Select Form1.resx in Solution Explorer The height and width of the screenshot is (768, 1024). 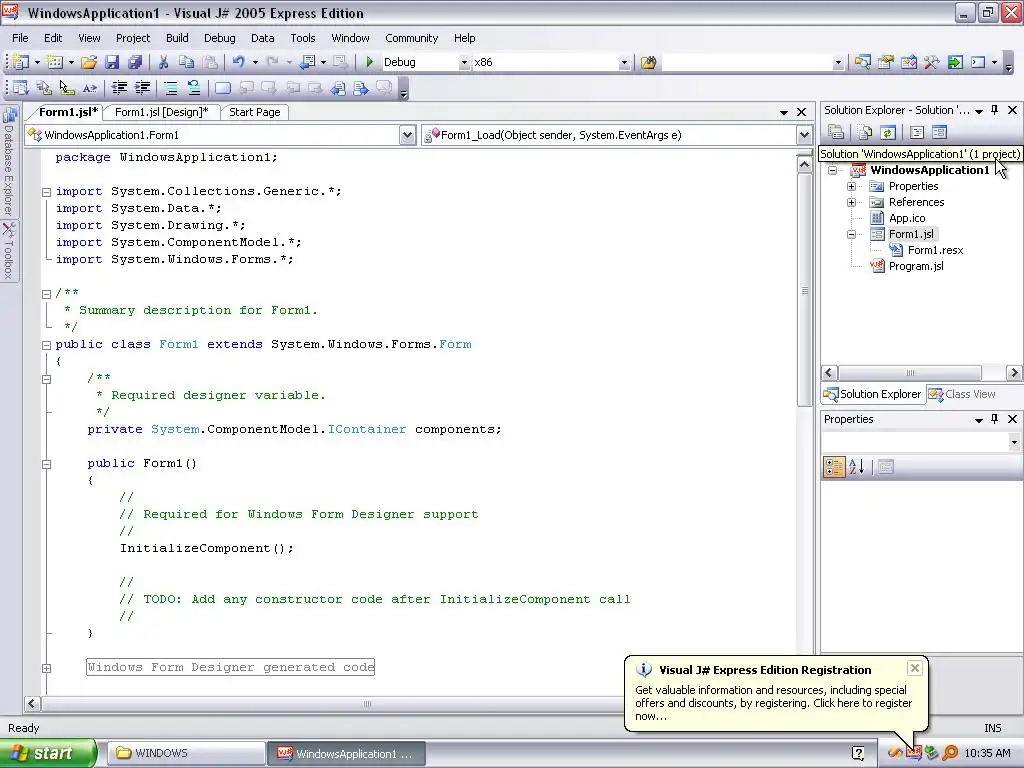coord(935,250)
